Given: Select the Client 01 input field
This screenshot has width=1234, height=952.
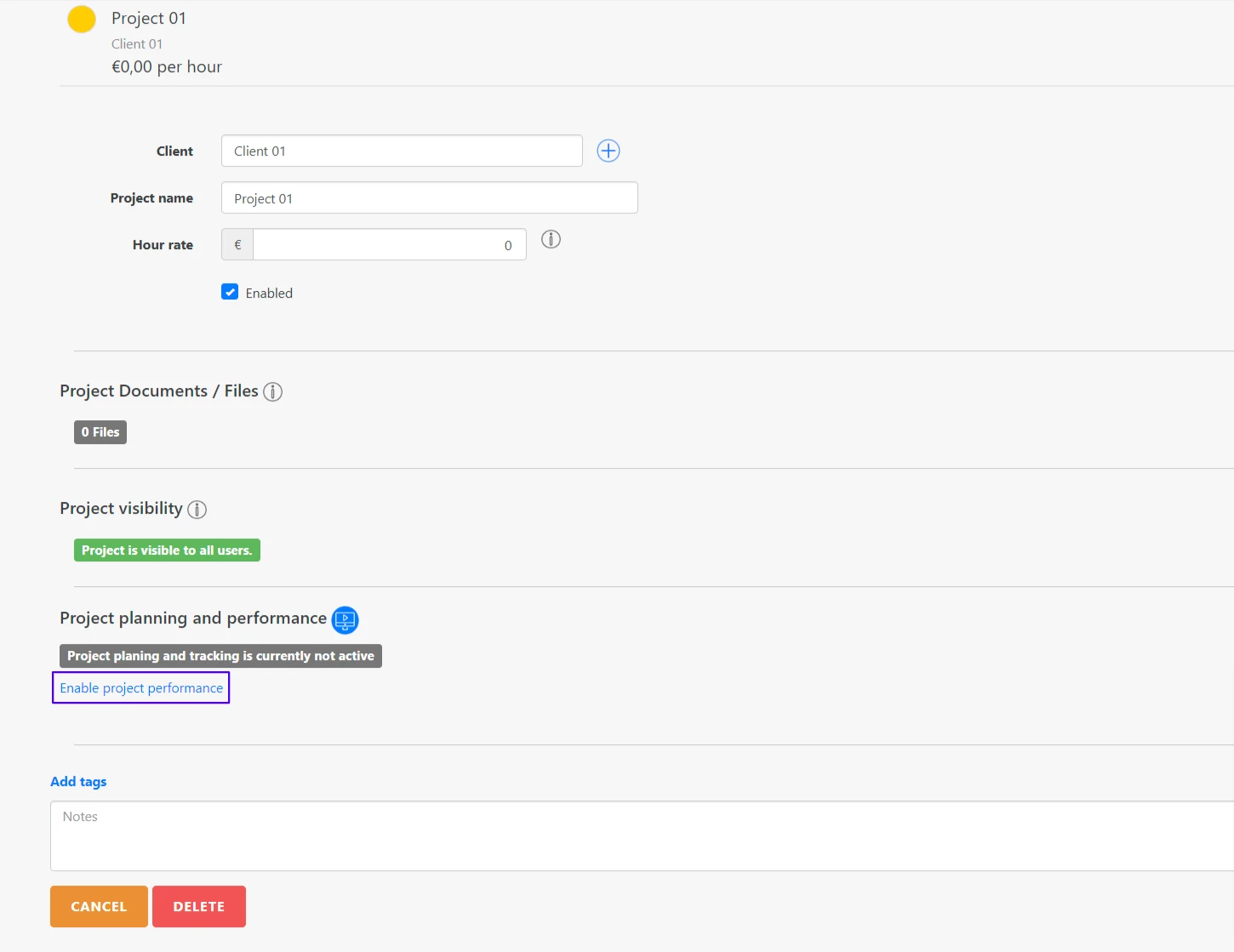Looking at the screenshot, I should click(x=401, y=151).
